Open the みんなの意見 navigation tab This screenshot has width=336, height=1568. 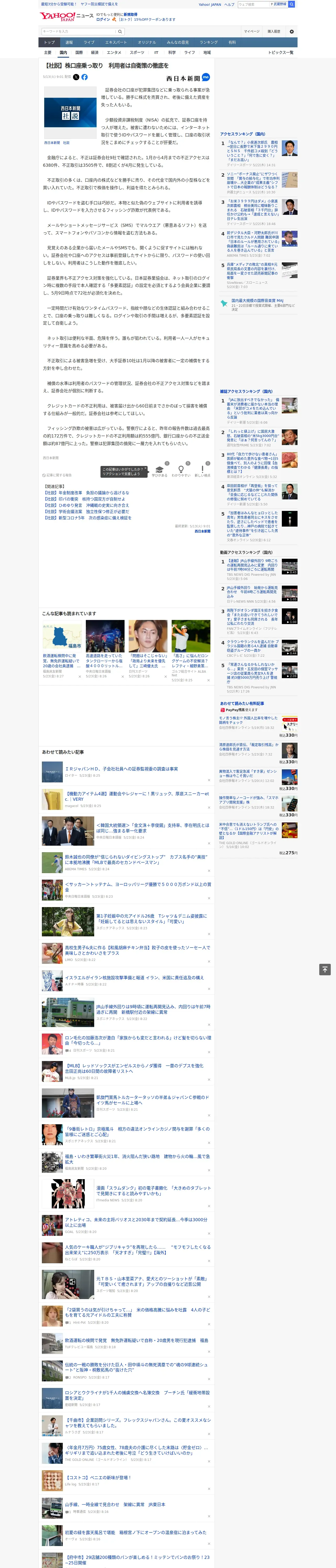178,43
